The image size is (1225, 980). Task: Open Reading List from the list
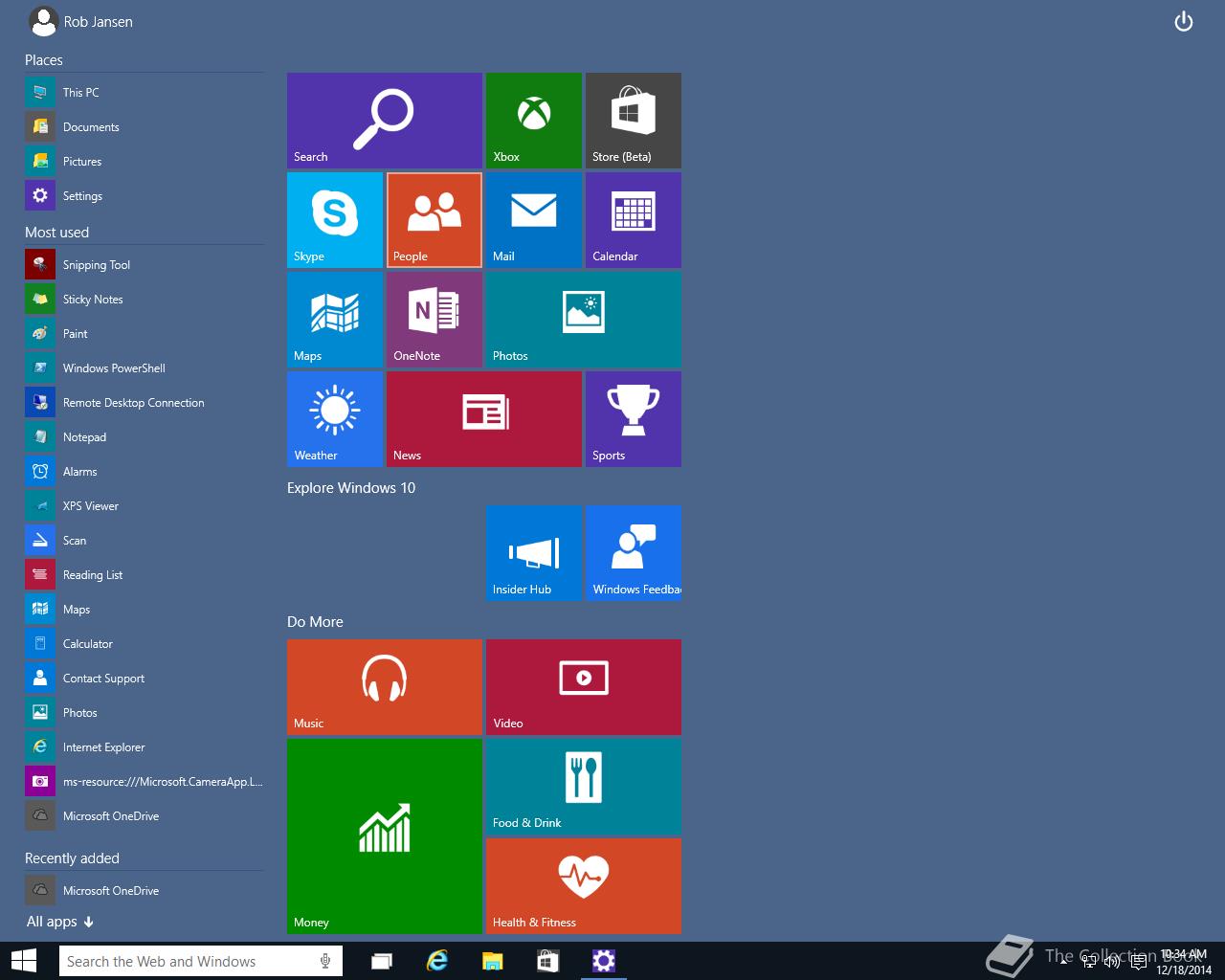coord(145,575)
